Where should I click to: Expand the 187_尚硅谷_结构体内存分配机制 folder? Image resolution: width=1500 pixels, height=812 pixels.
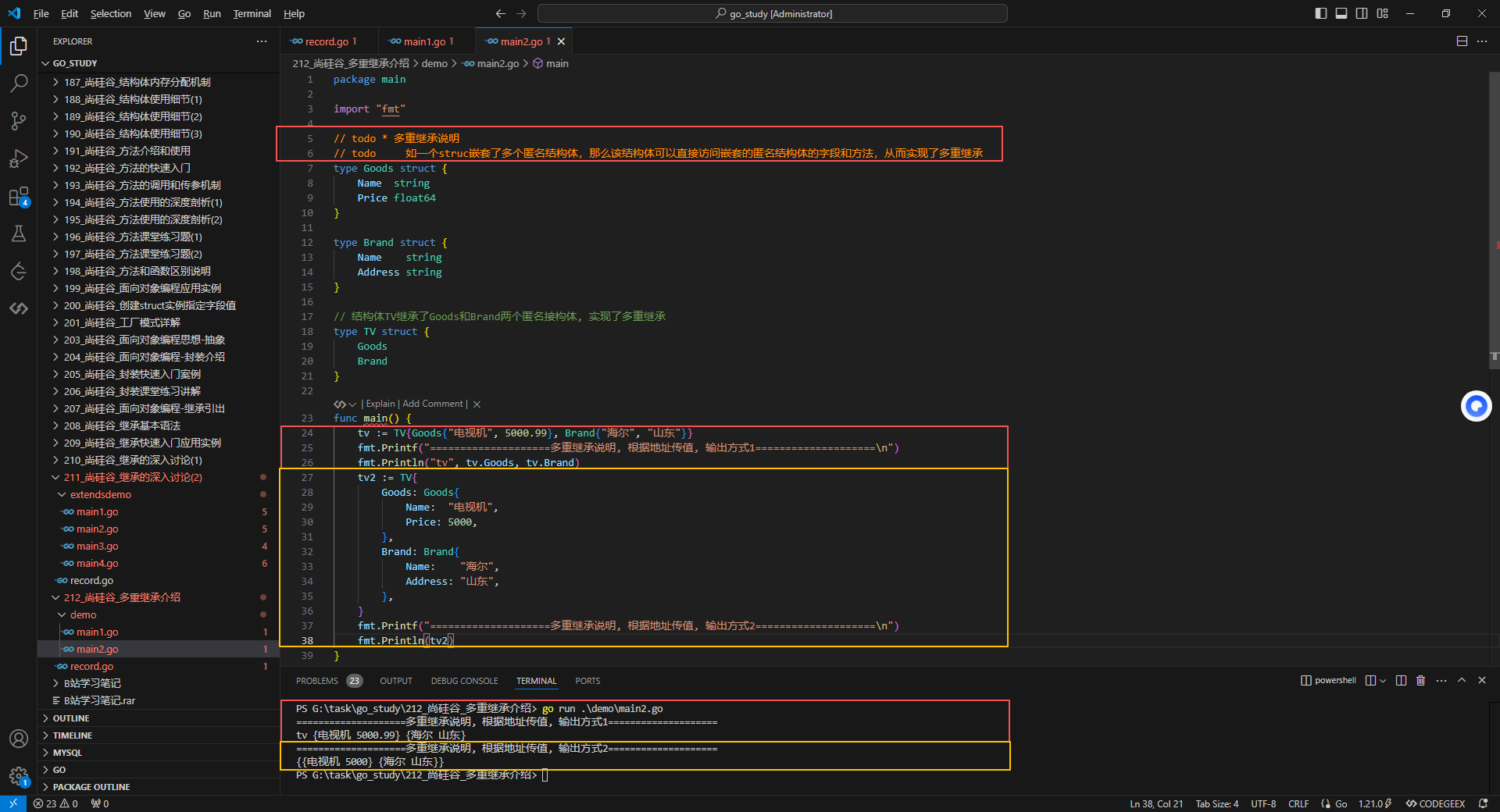159,82
